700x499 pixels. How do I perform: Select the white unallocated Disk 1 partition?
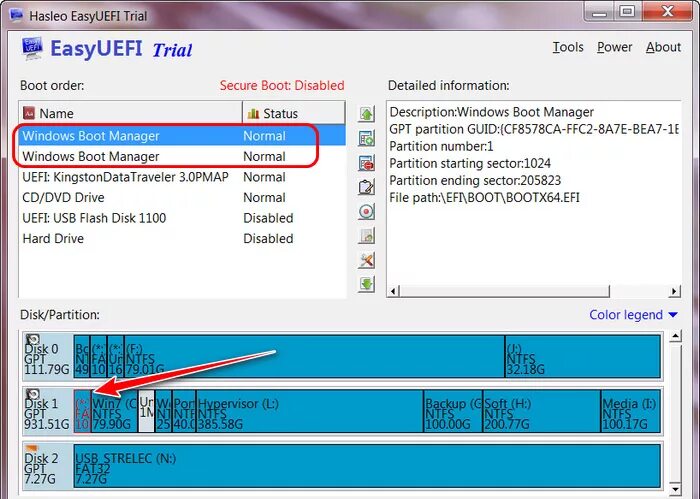tap(146, 411)
